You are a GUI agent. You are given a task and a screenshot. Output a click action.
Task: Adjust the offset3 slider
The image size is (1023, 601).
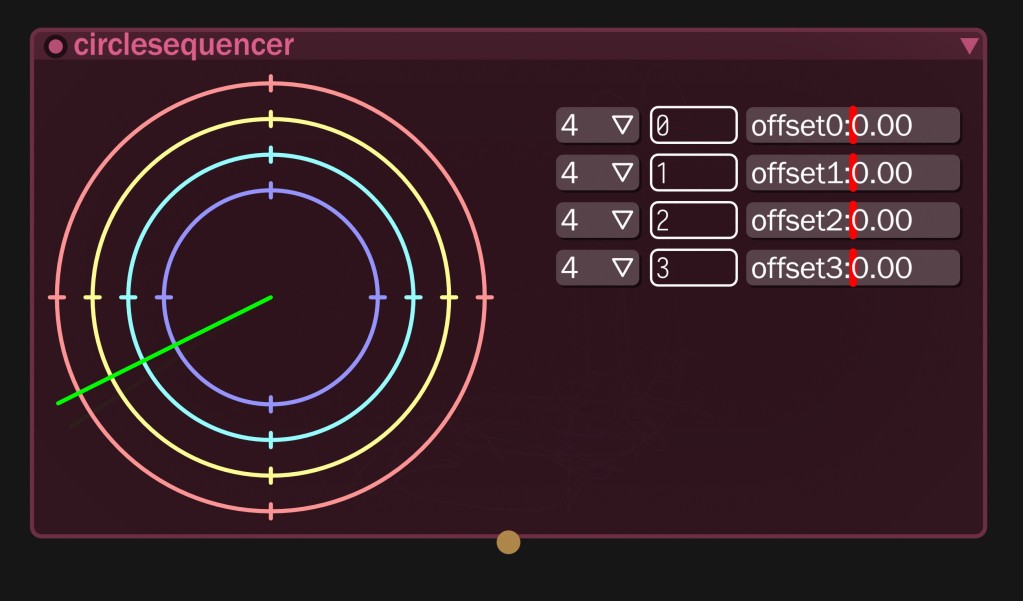[x=853, y=268]
